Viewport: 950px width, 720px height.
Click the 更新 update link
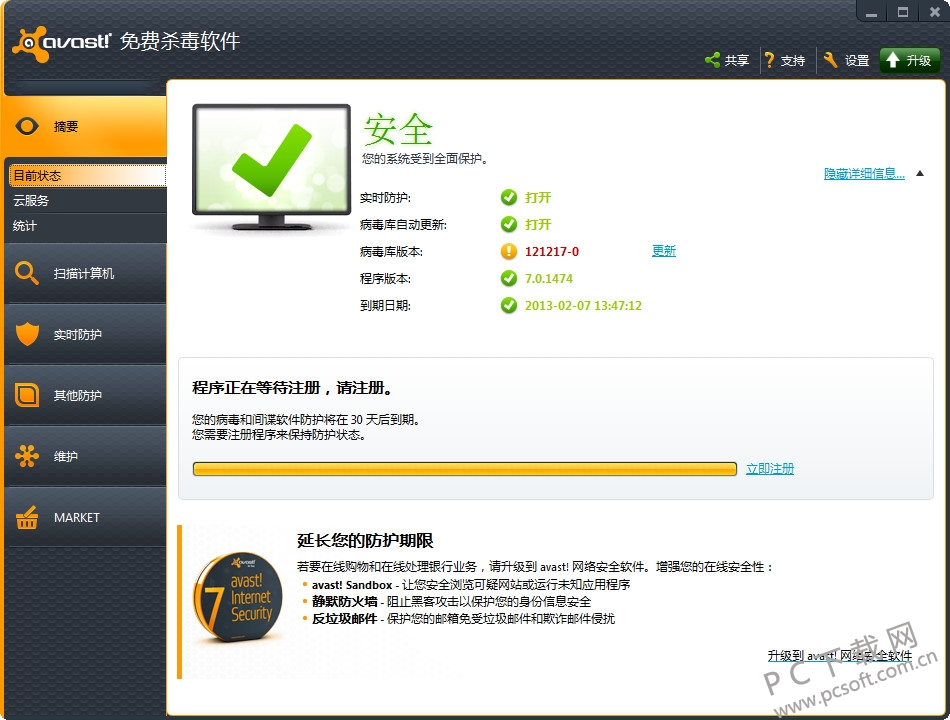pyautogui.click(x=664, y=251)
